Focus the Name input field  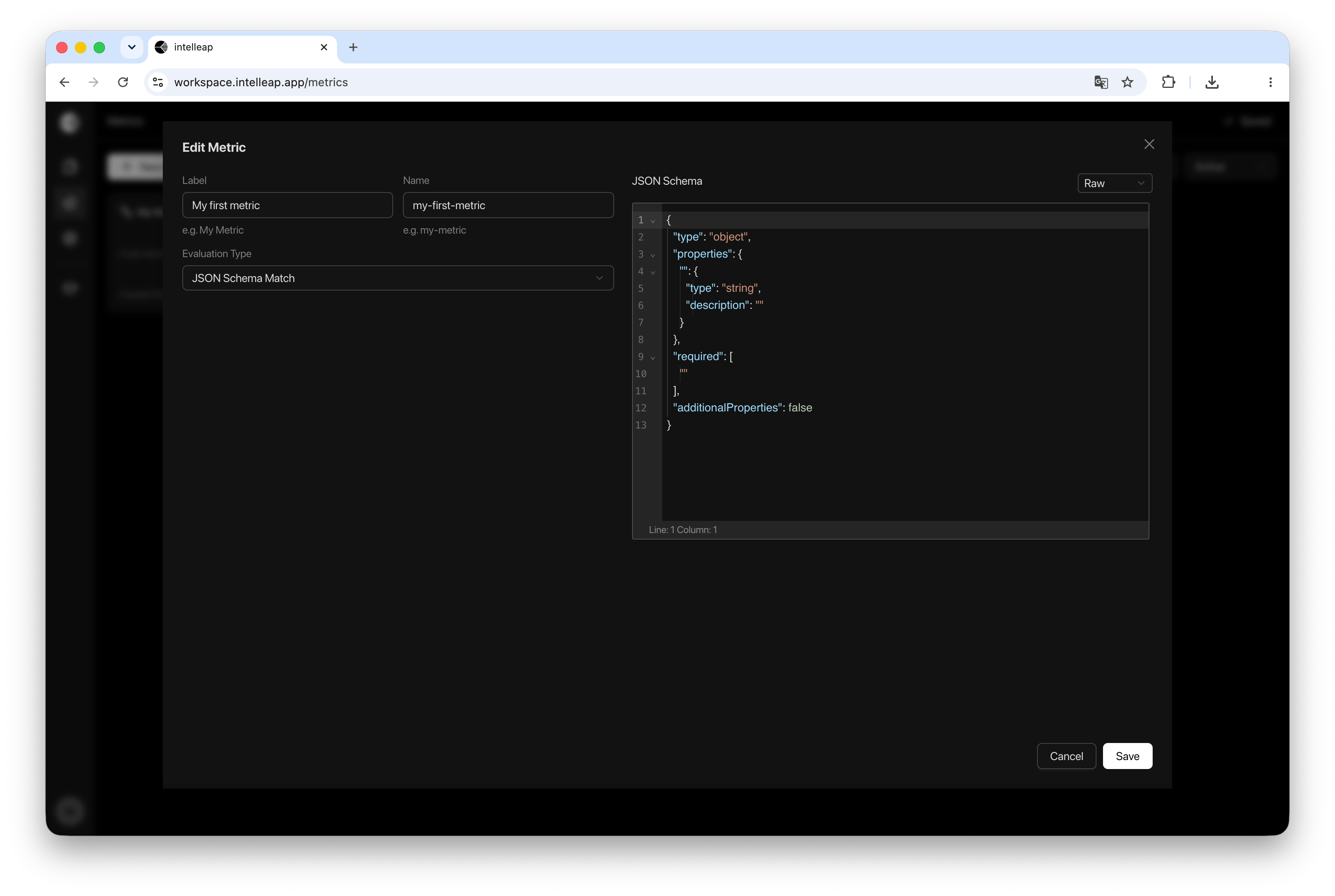pyautogui.click(x=508, y=205)
